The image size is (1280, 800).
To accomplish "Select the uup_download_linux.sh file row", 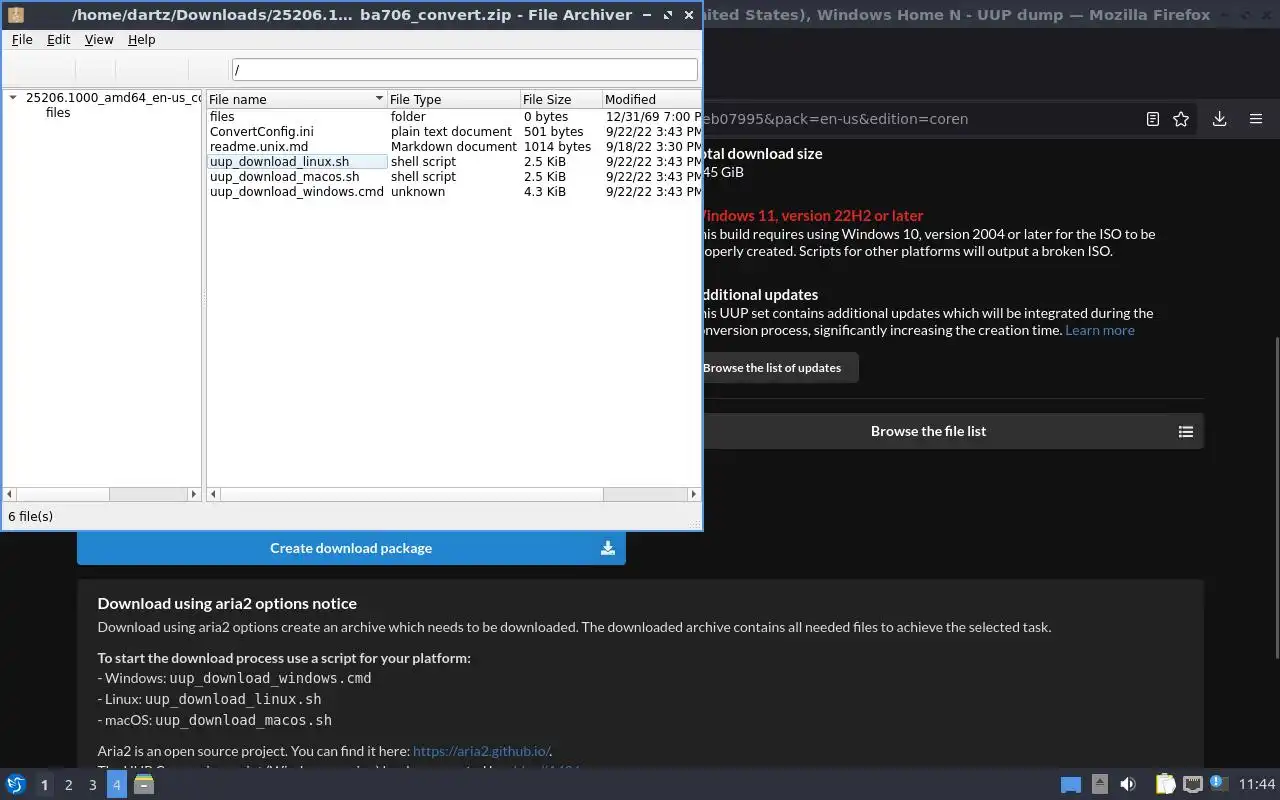I will [x=453, y=162].
